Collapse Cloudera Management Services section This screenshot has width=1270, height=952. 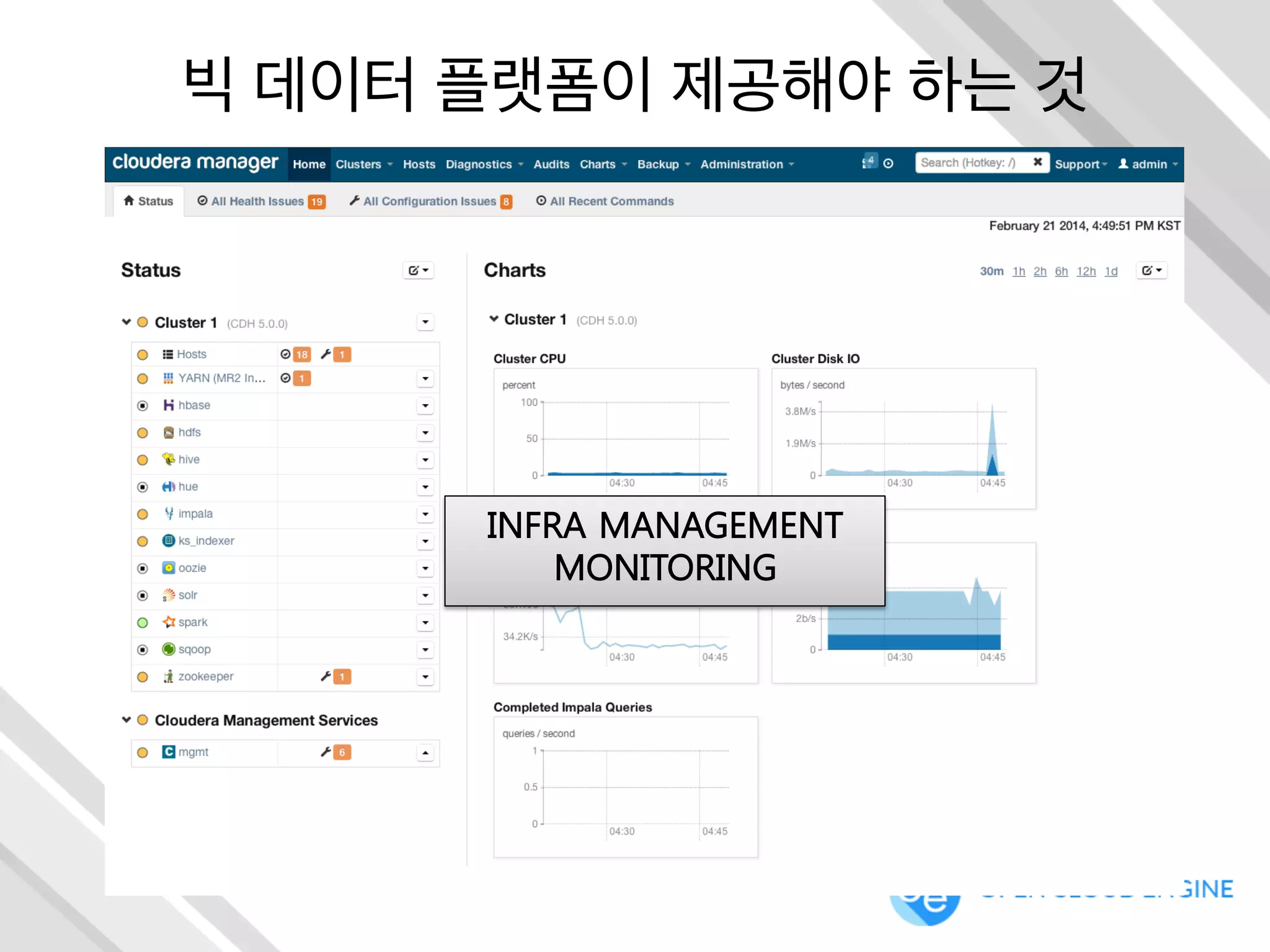click(x=127, y=720)
